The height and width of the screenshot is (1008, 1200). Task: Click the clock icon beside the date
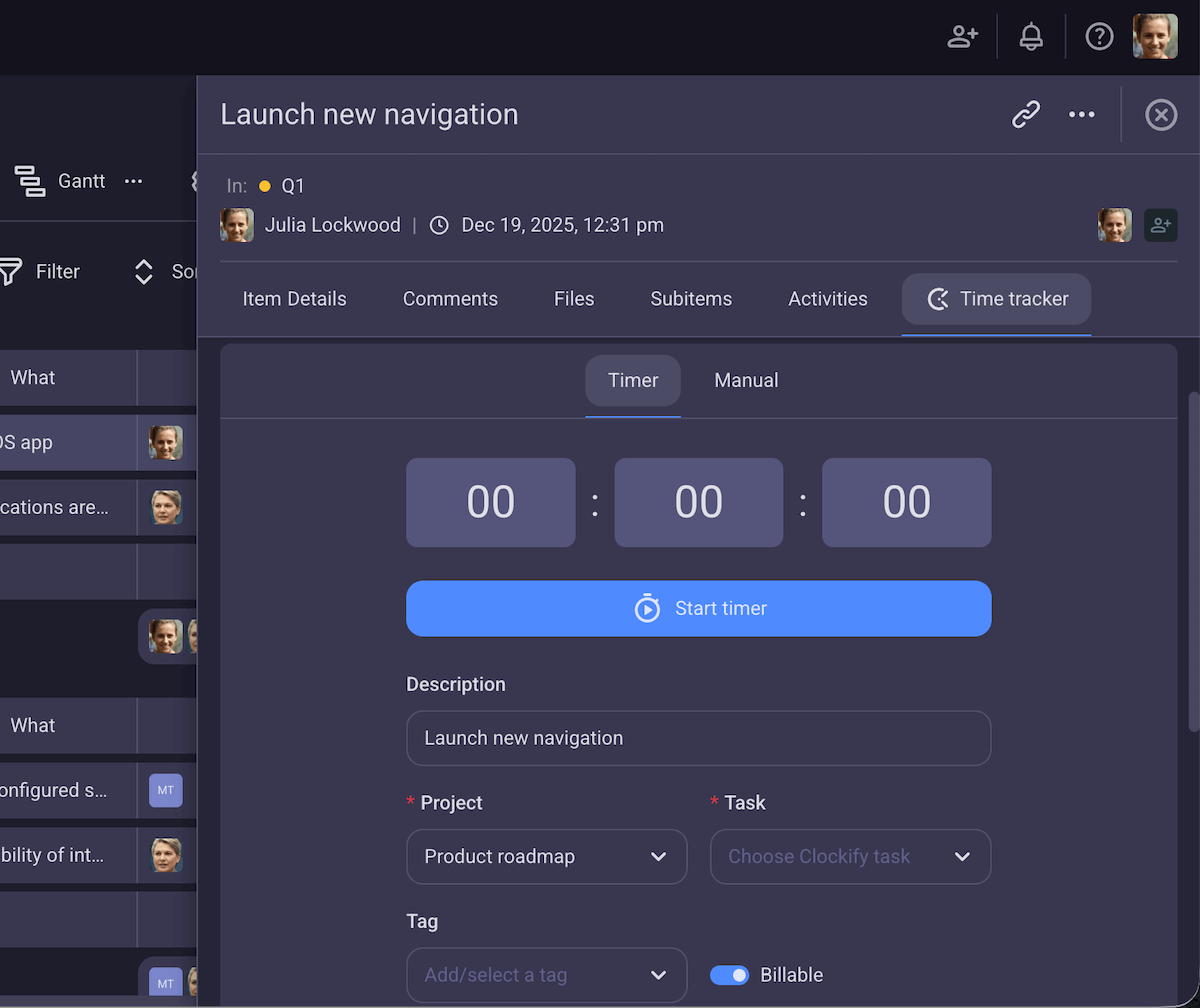[x=438, y=225]
